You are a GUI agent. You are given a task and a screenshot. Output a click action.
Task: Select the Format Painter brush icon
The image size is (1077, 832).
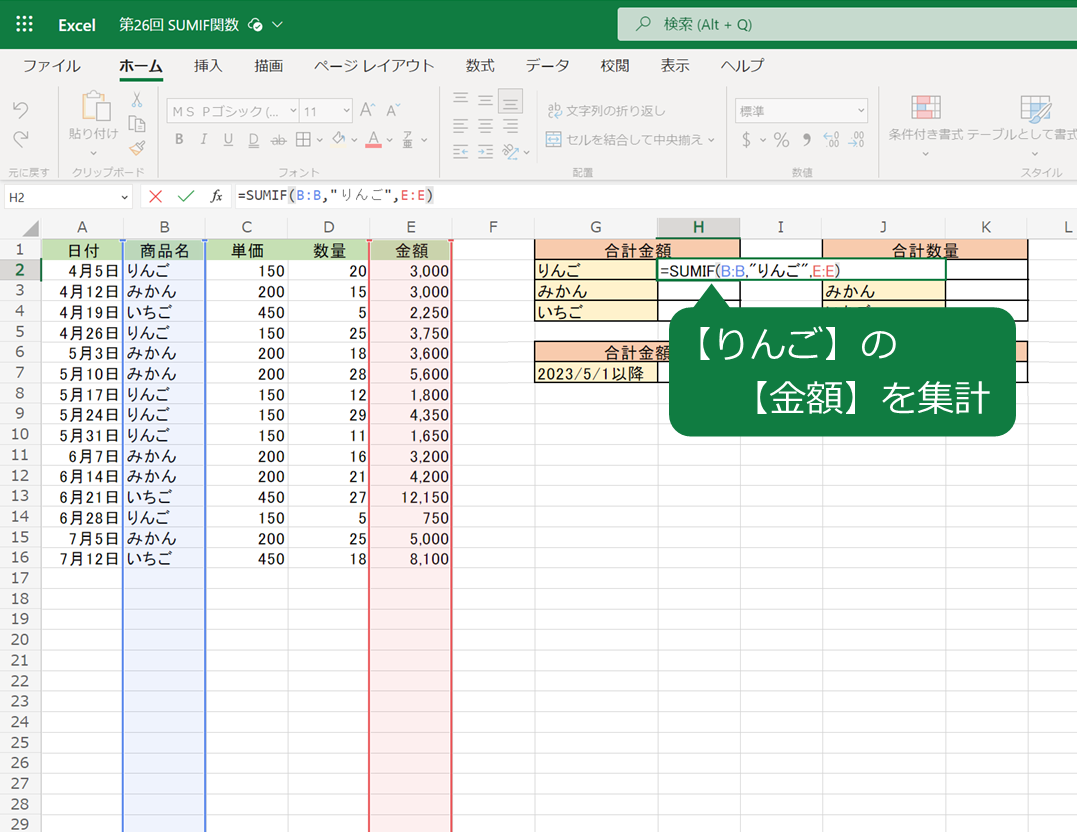click(x=137, y=147)
